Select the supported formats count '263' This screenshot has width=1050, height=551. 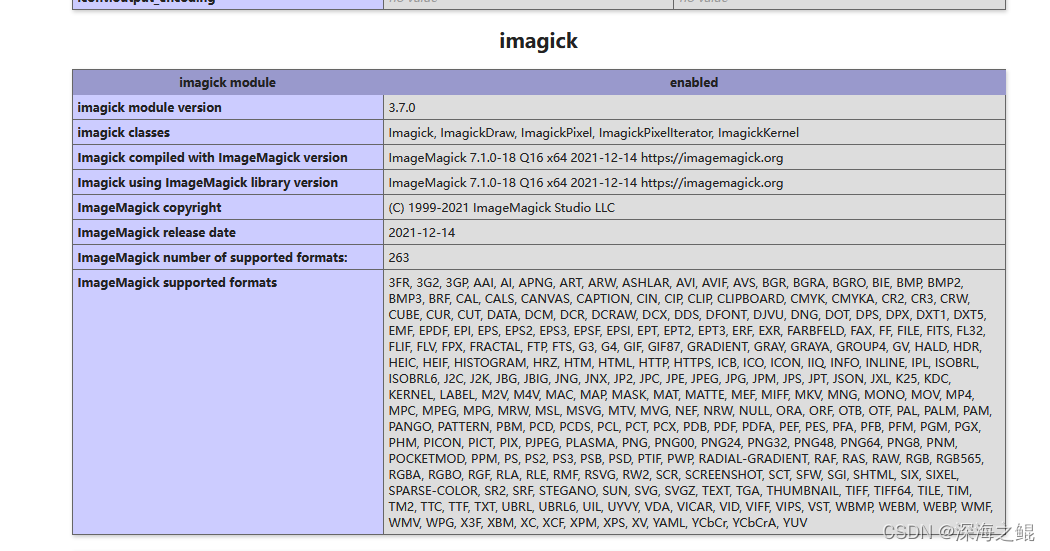[398, 258]
